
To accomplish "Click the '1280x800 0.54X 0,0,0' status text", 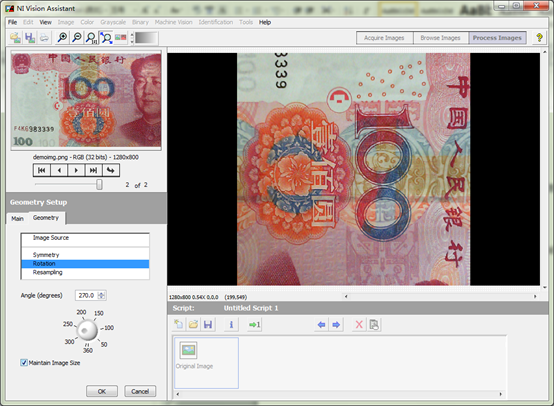I will pyautogui.click(x=194, y=297).
